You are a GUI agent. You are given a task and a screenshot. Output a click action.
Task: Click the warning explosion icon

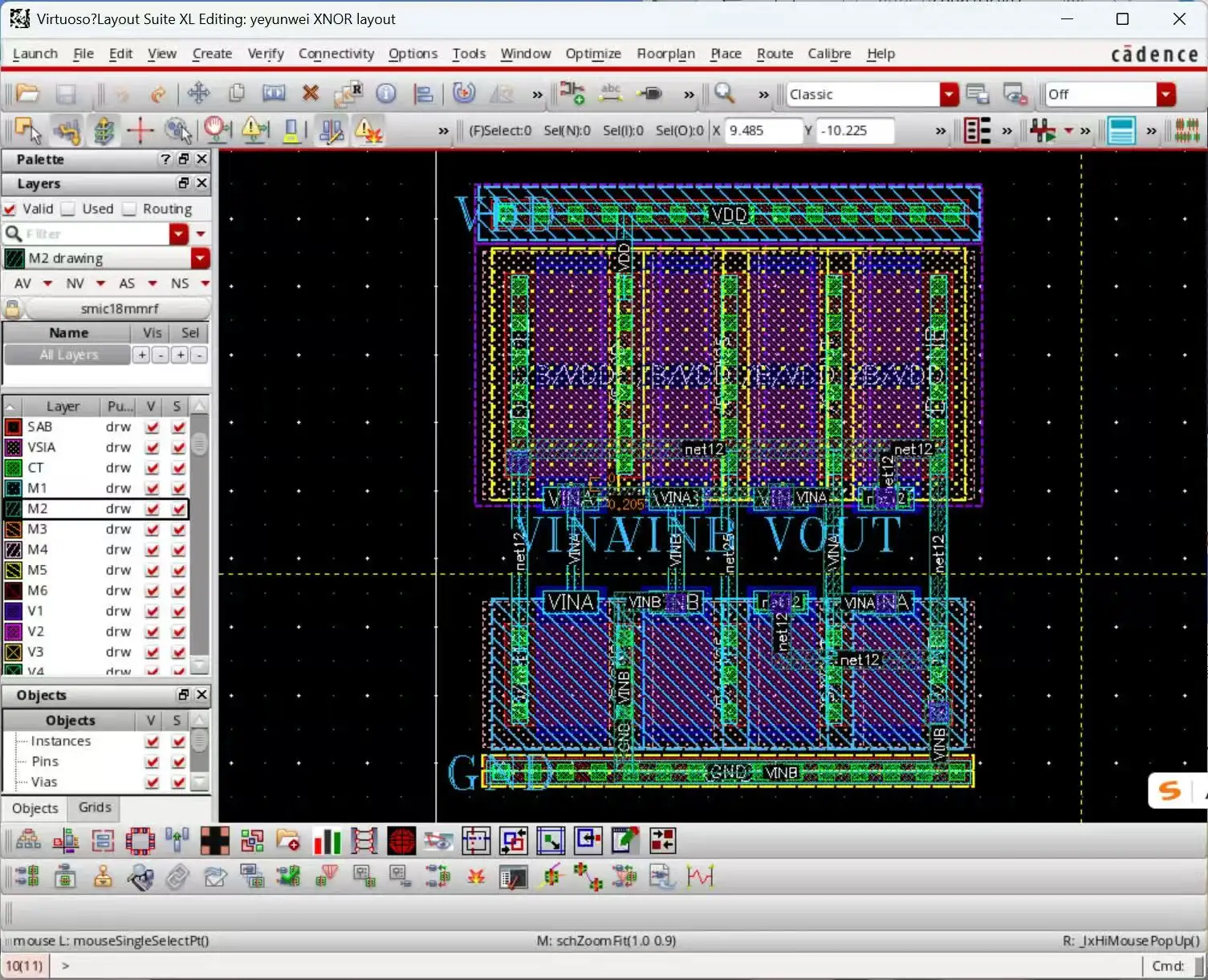tap(368, 130)
